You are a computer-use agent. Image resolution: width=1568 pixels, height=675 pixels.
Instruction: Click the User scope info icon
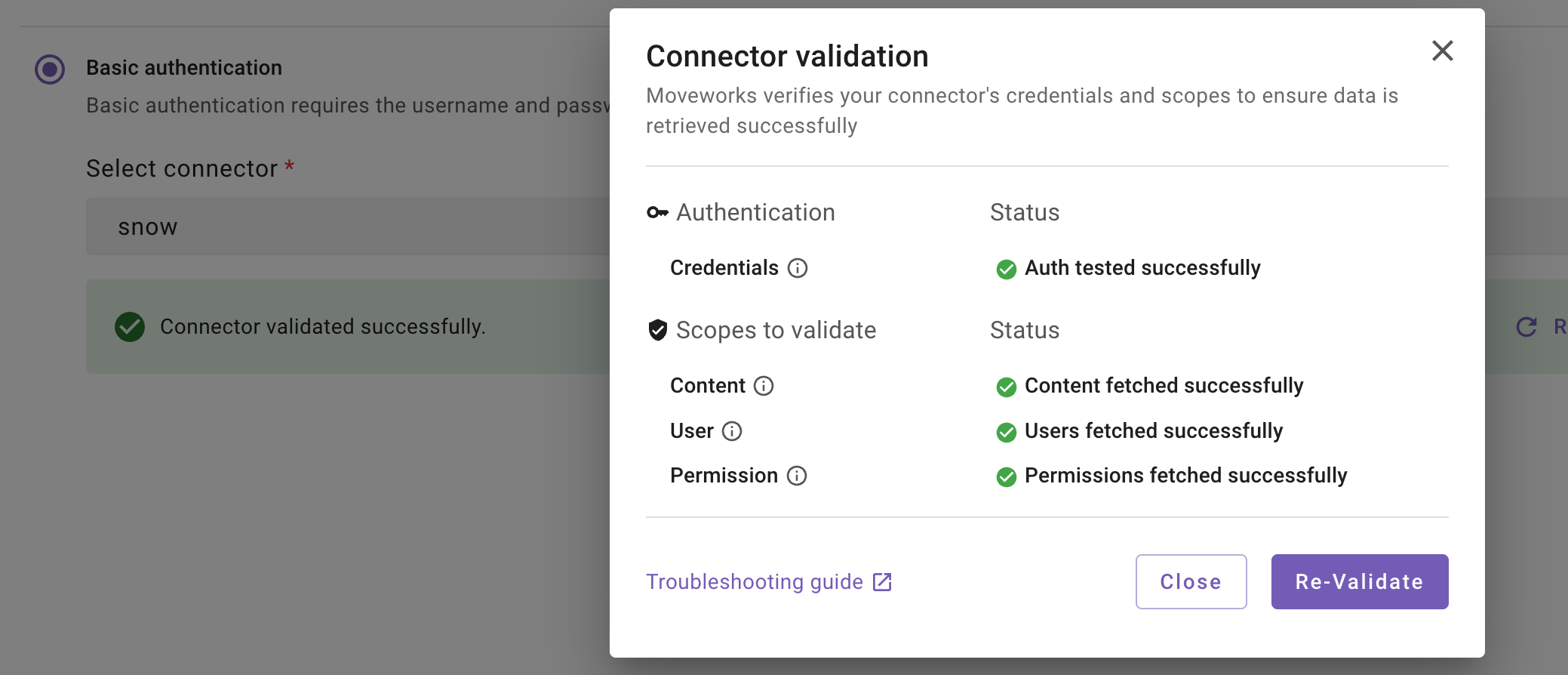pos(732,431)
